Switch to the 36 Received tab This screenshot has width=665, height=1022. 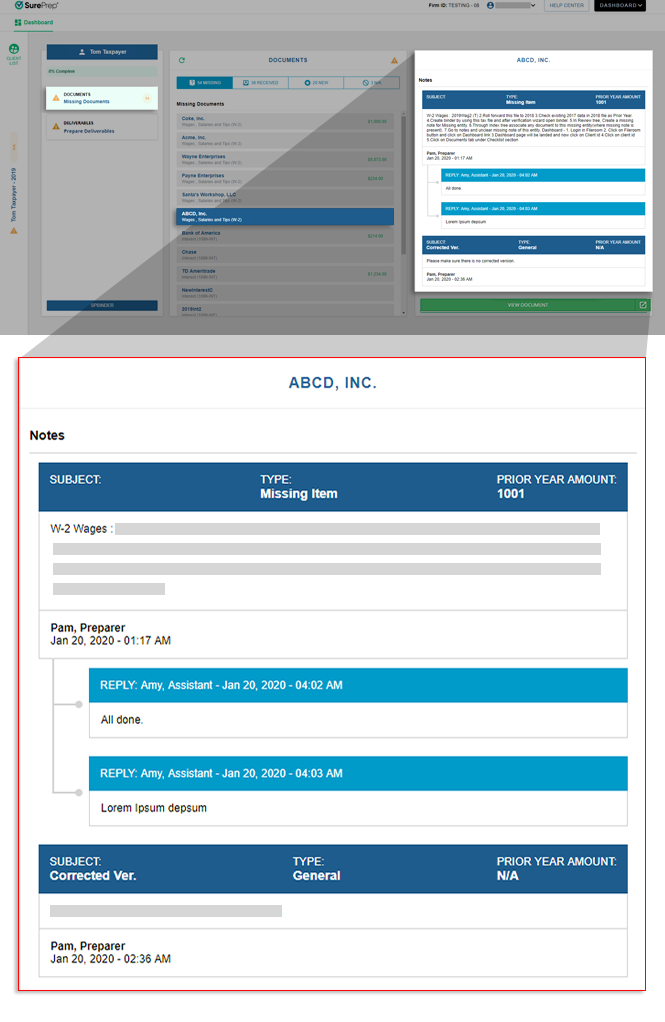[261, 83]
